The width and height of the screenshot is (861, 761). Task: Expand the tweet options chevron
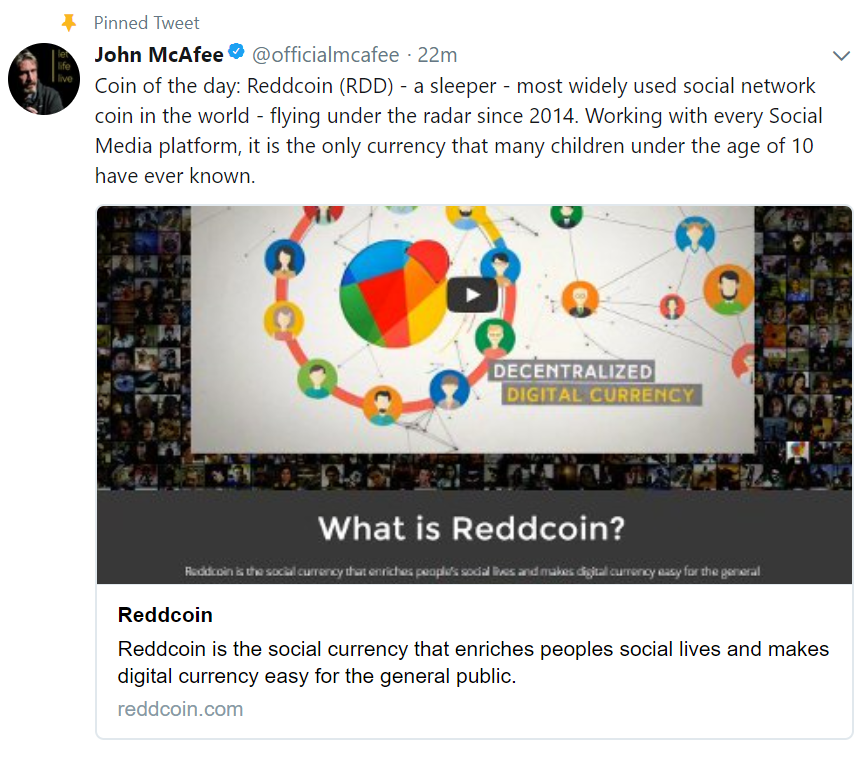(x=841, y=55)
